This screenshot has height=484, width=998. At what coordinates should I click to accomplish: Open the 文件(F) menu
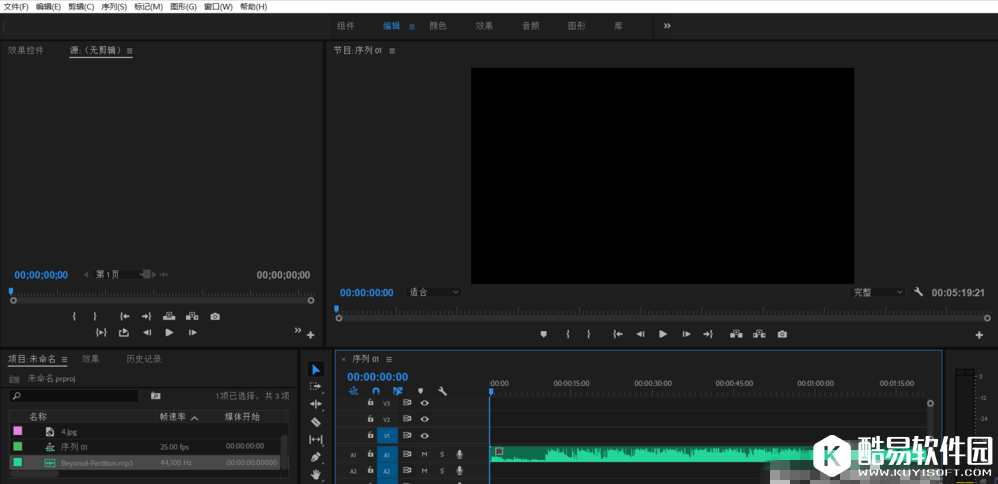[x=16, y=6]
